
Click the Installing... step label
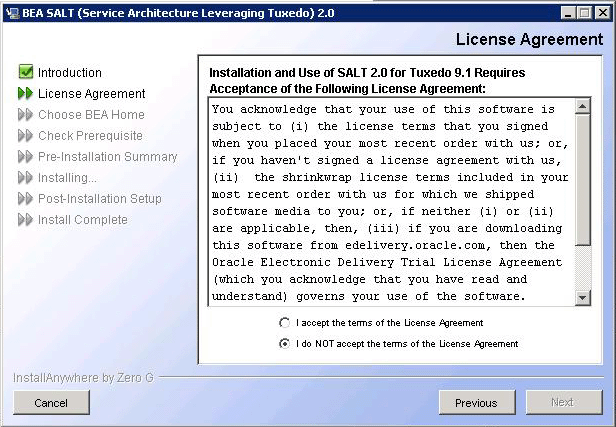[67, 178]
